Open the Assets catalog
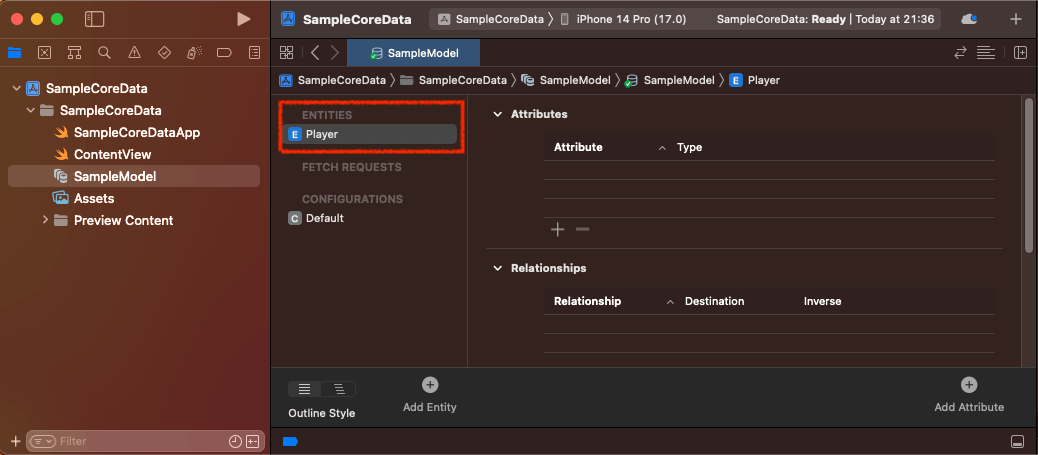 tap(94, 198)
